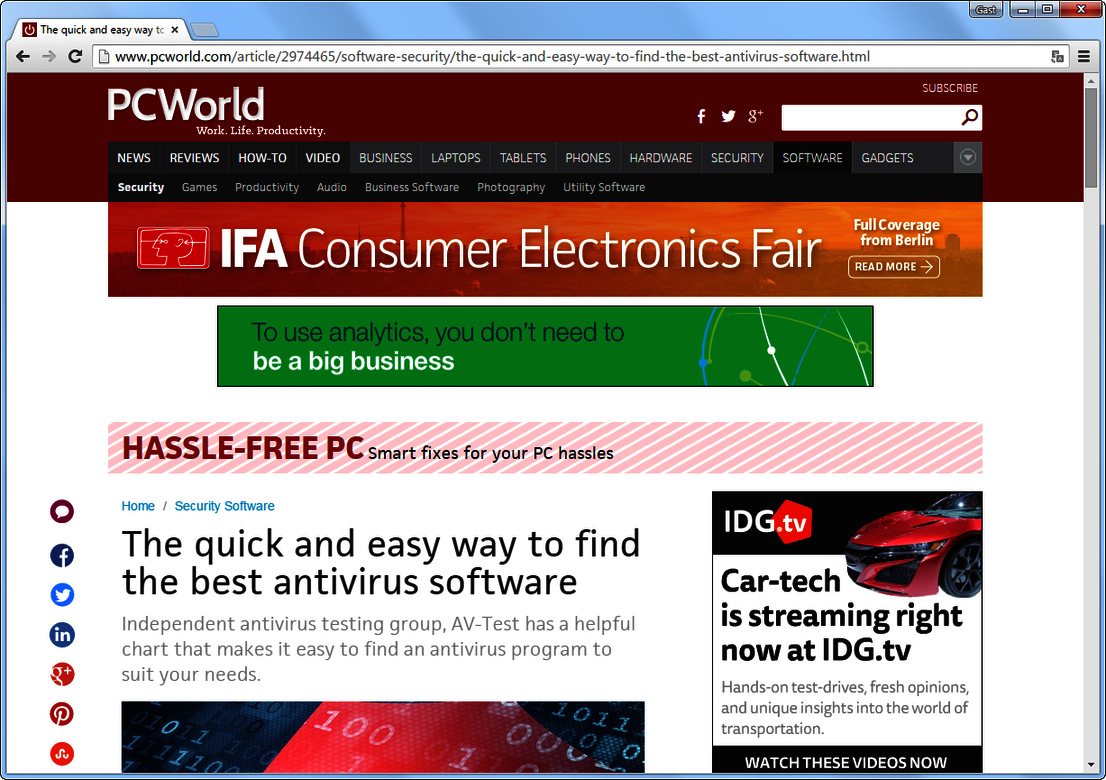Viewport: 1106px width, 780px height.
Task: Expand the hidden navigation items arrow
Action: [x=967, y=157]
